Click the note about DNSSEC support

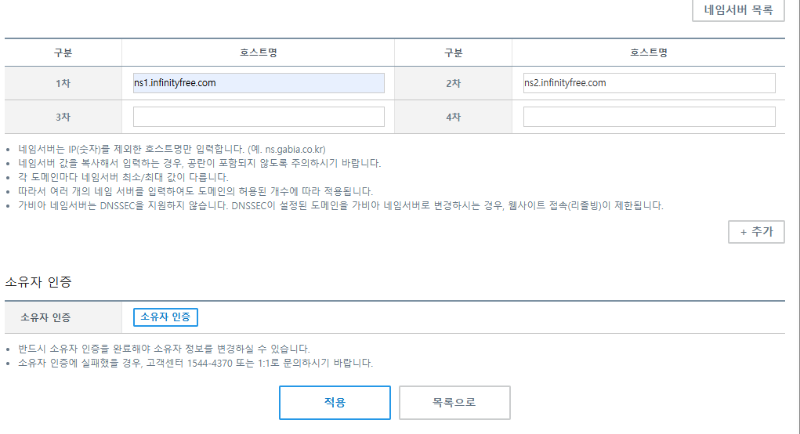coord(340,206)
